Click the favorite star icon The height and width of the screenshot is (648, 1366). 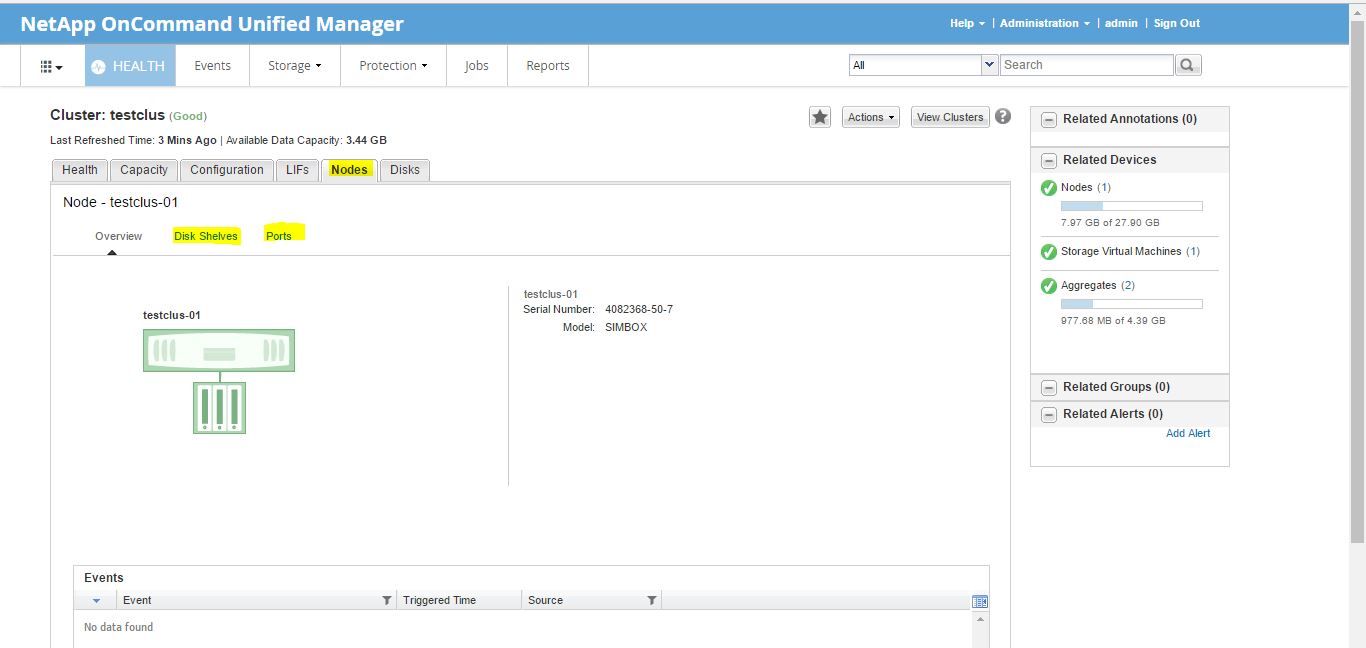pos(820,116)
